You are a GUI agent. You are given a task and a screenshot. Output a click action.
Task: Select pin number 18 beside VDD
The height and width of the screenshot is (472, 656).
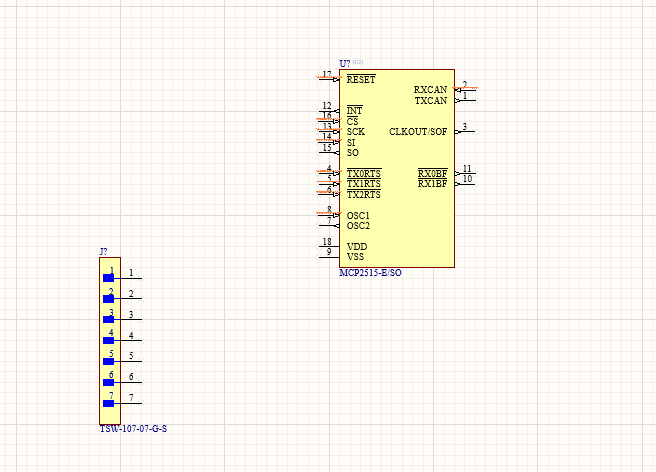327,241
